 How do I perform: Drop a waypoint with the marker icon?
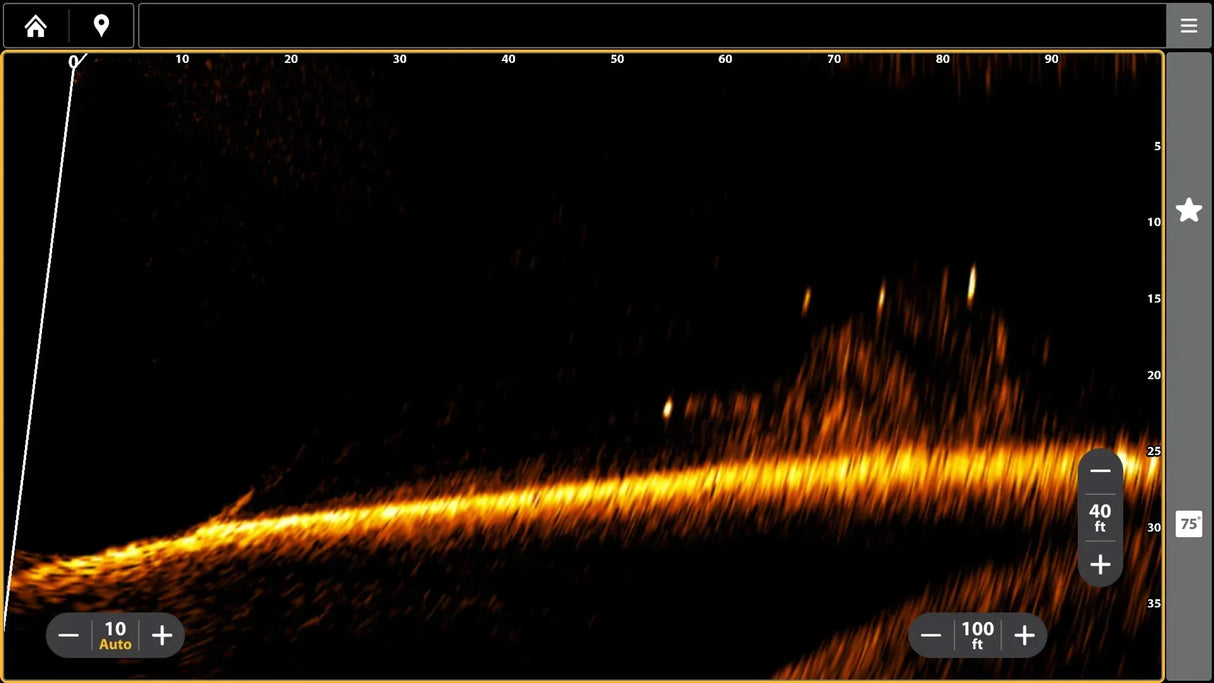[100, 25]
